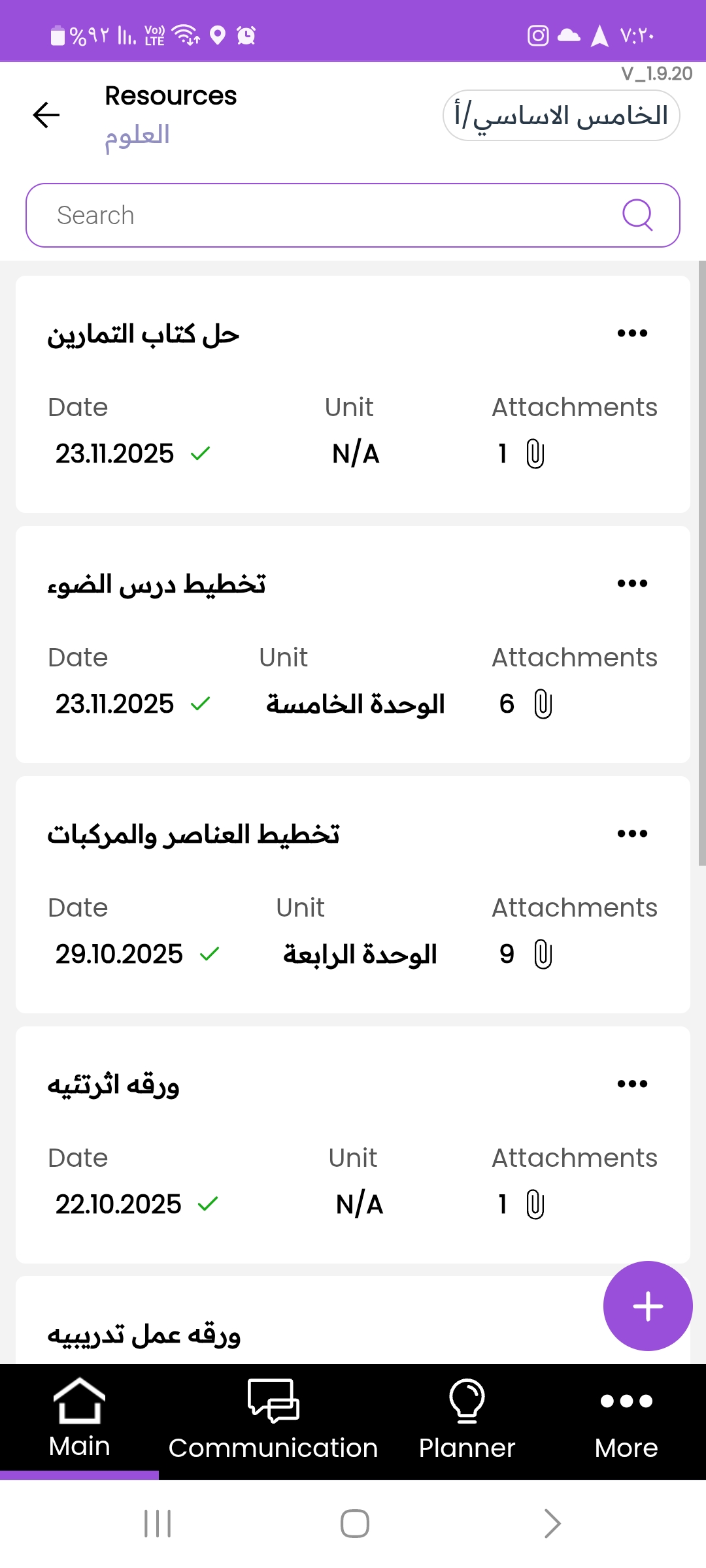This screenshot has width=706, height=1568.
Task: Select class الخامس الاساسي/أ selector
Action: coord(561,116)
